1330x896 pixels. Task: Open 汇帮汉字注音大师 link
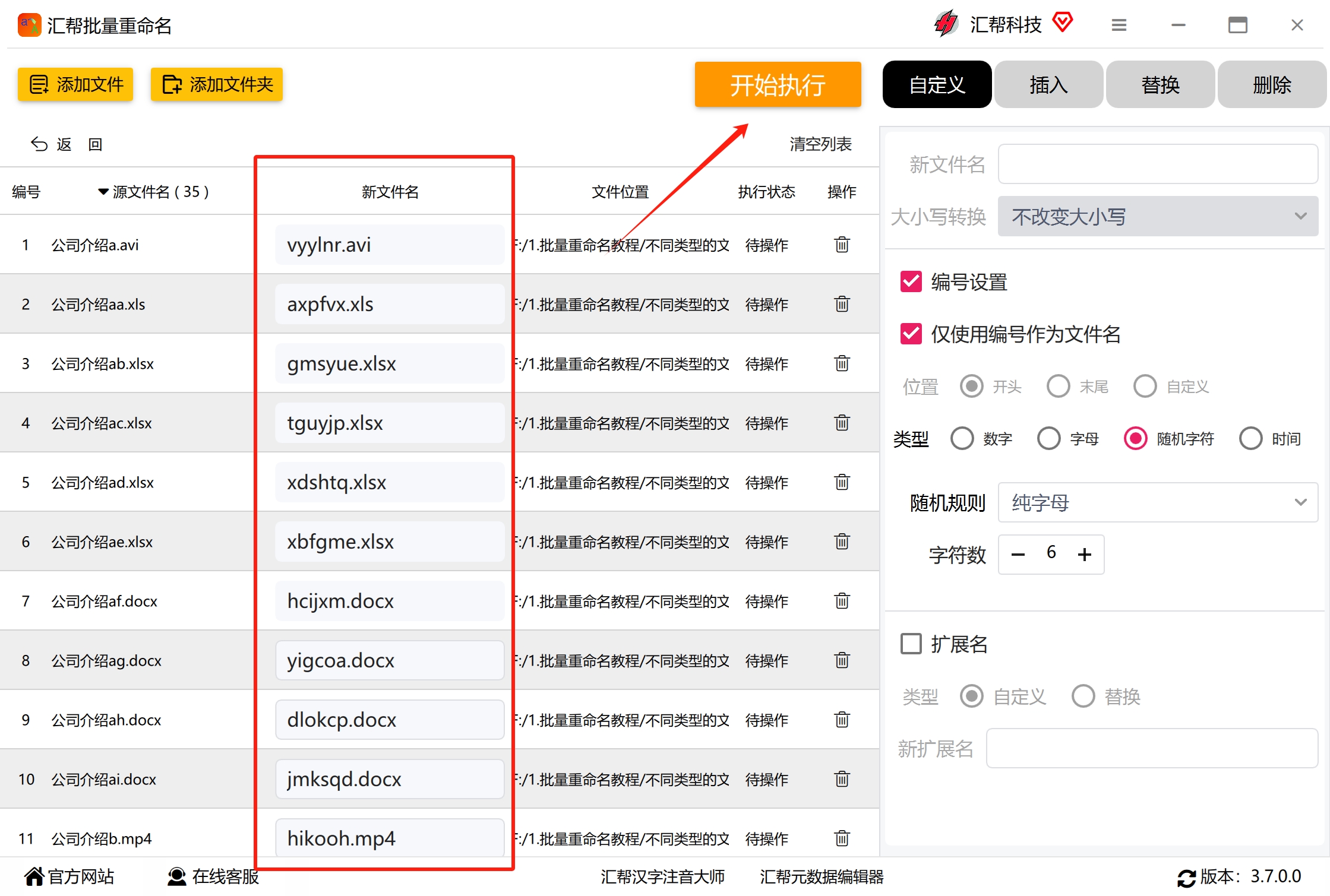(662, 876)
